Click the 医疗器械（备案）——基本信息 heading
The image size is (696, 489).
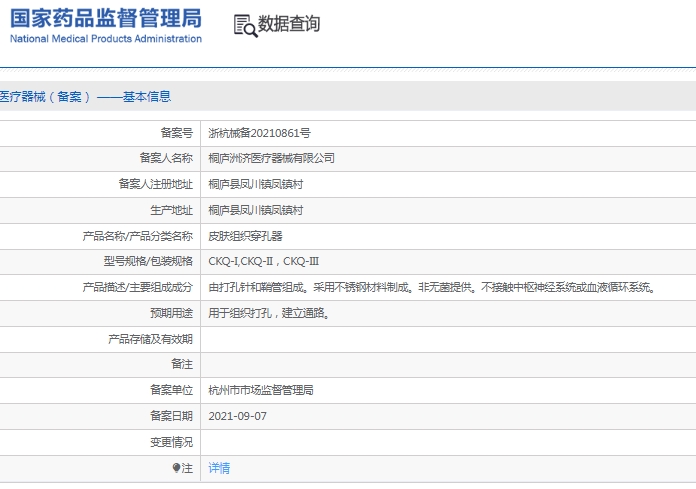pos(85,96)
